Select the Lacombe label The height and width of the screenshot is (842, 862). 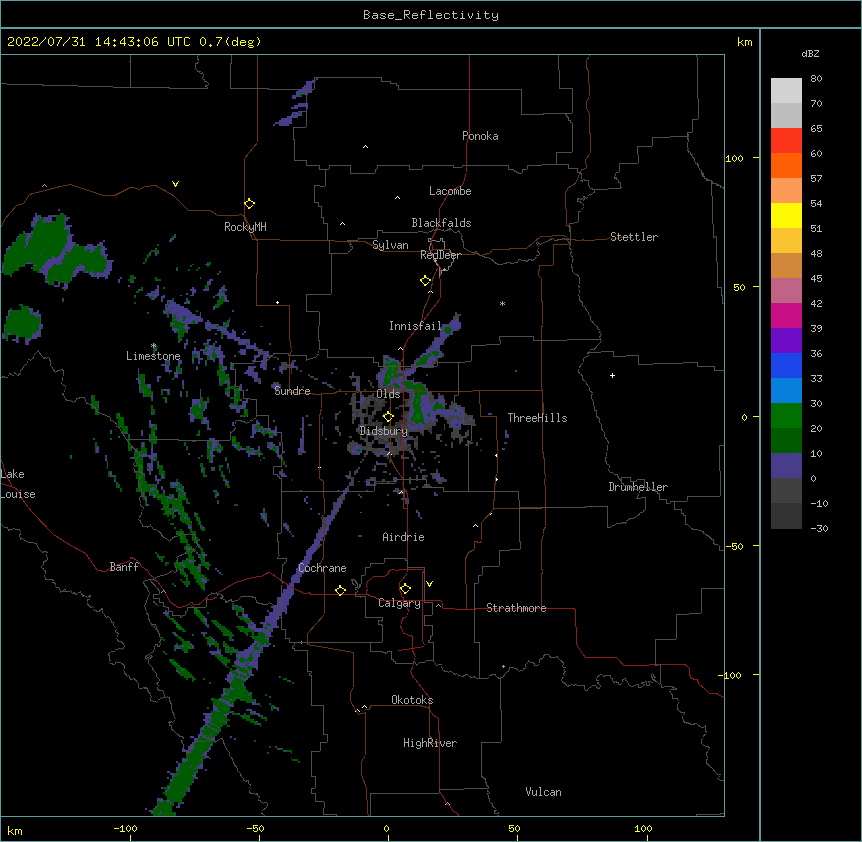[x=450, y=191]
